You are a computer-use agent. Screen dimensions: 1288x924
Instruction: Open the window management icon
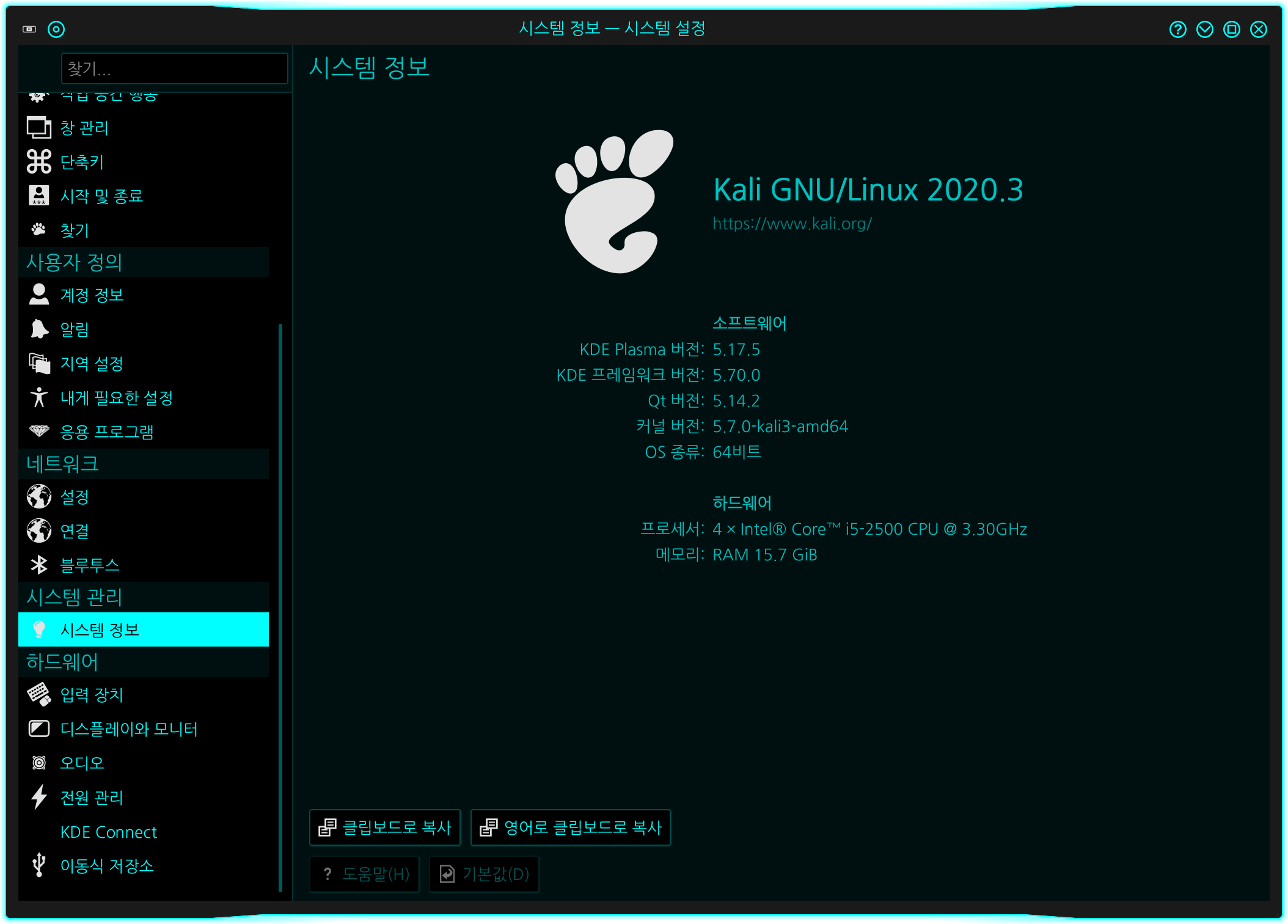click(38, 128)
